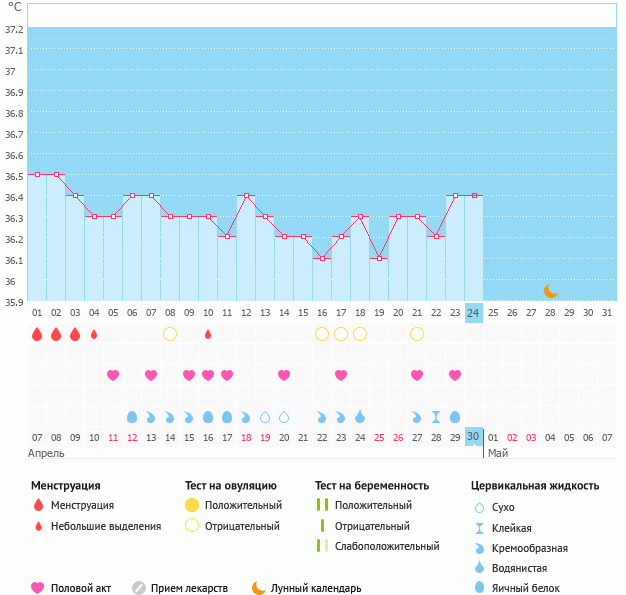Click the 36.5 temperature point on day 01
626x595 pixels.
click(37, 175)
